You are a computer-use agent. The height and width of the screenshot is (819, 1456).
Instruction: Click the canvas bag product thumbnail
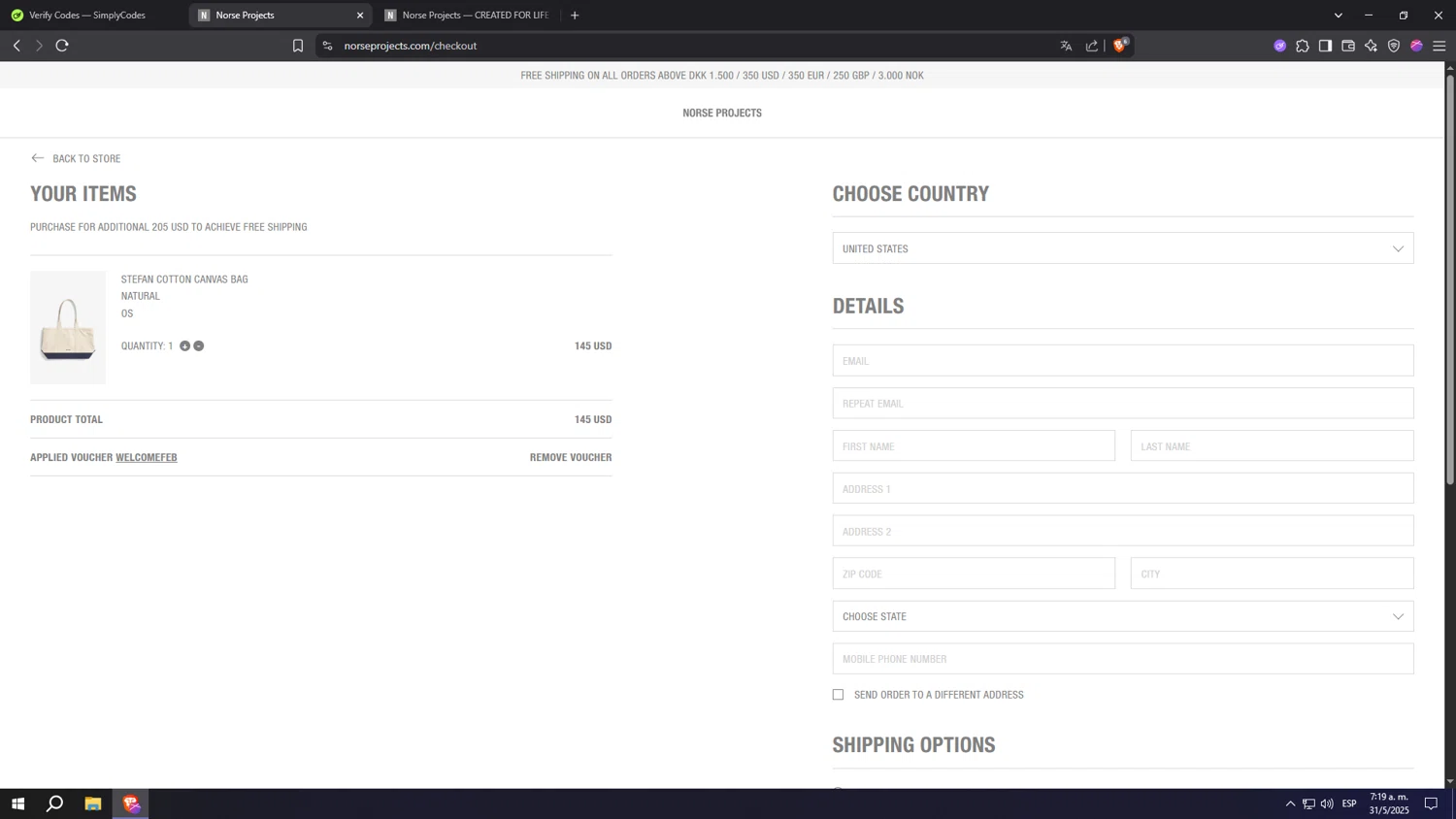68,327
